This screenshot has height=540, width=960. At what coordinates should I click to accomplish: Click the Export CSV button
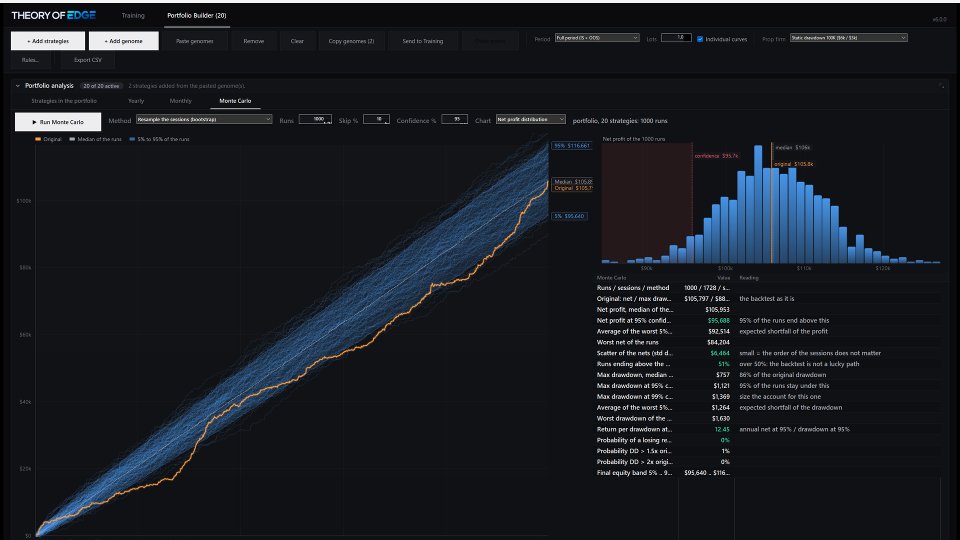tap(88, 60)
